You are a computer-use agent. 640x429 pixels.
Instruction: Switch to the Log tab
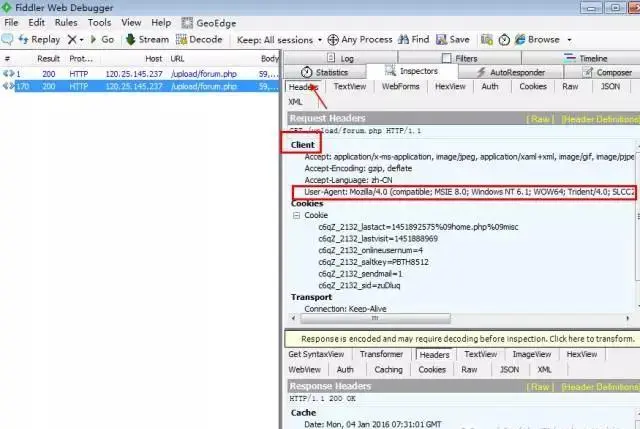pos(340,58)
